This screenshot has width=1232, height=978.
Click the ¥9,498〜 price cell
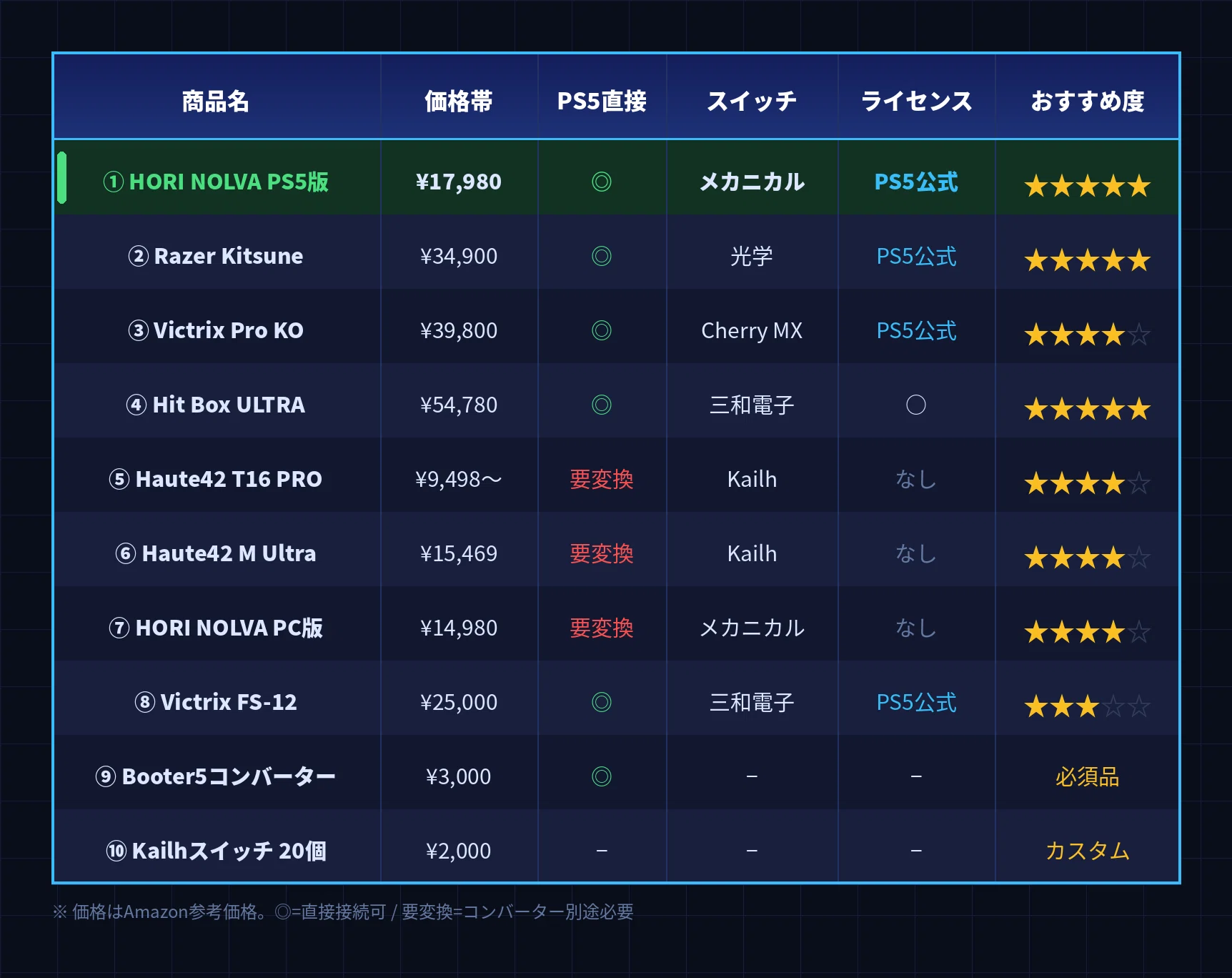458,479
